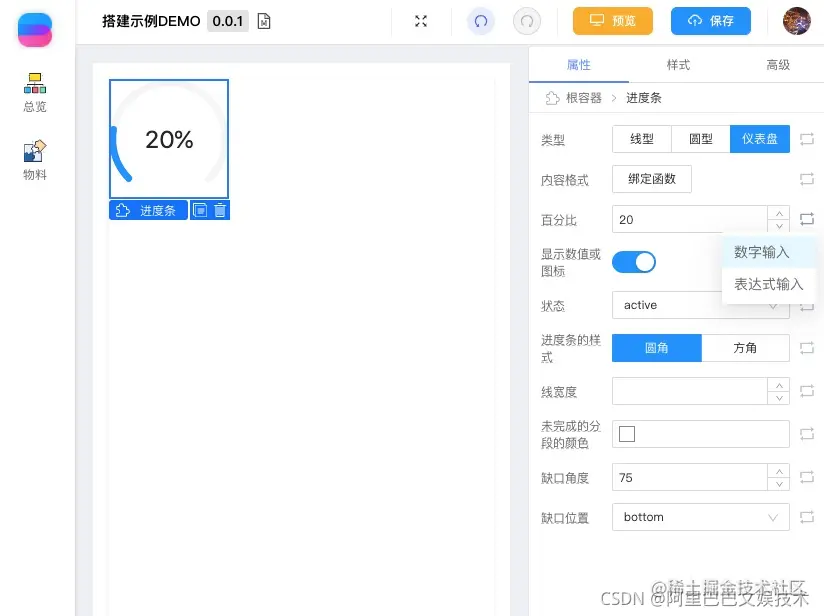Select 方角 progress bar style
Viewport: 824px width, 616px height.
tap(745, 348)
